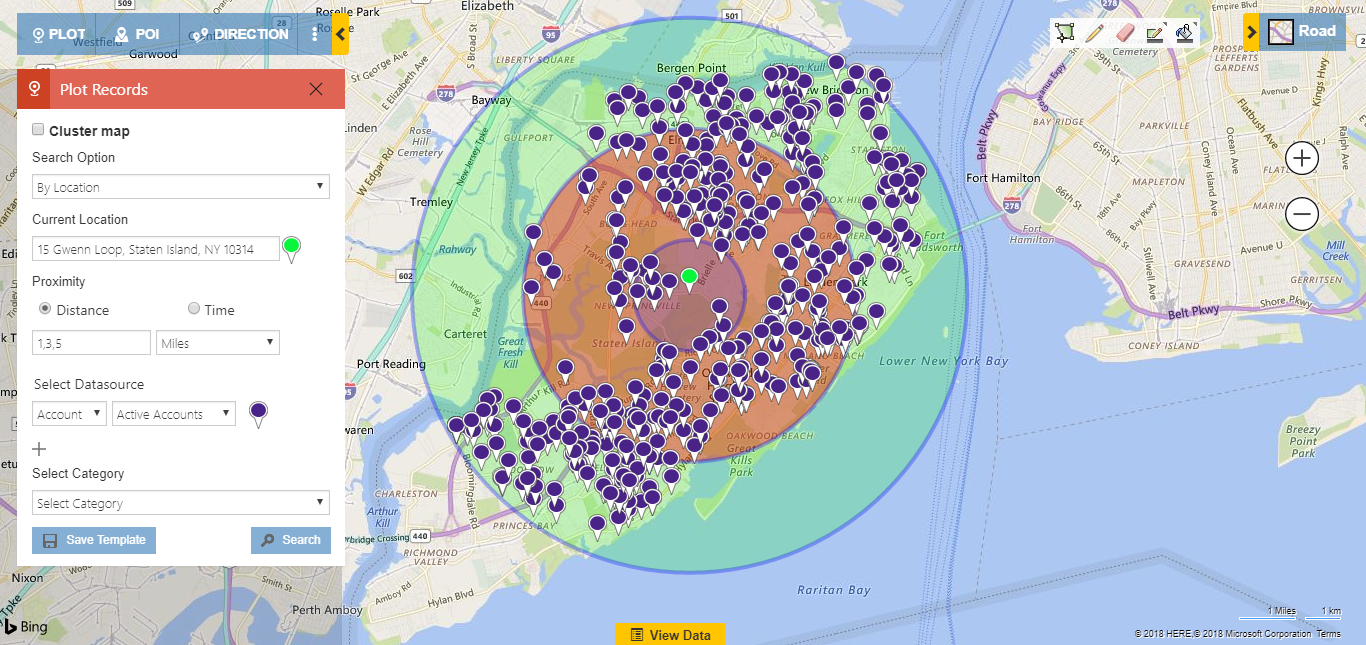Switch to the DIRECTION tab

tap(240, 34)
